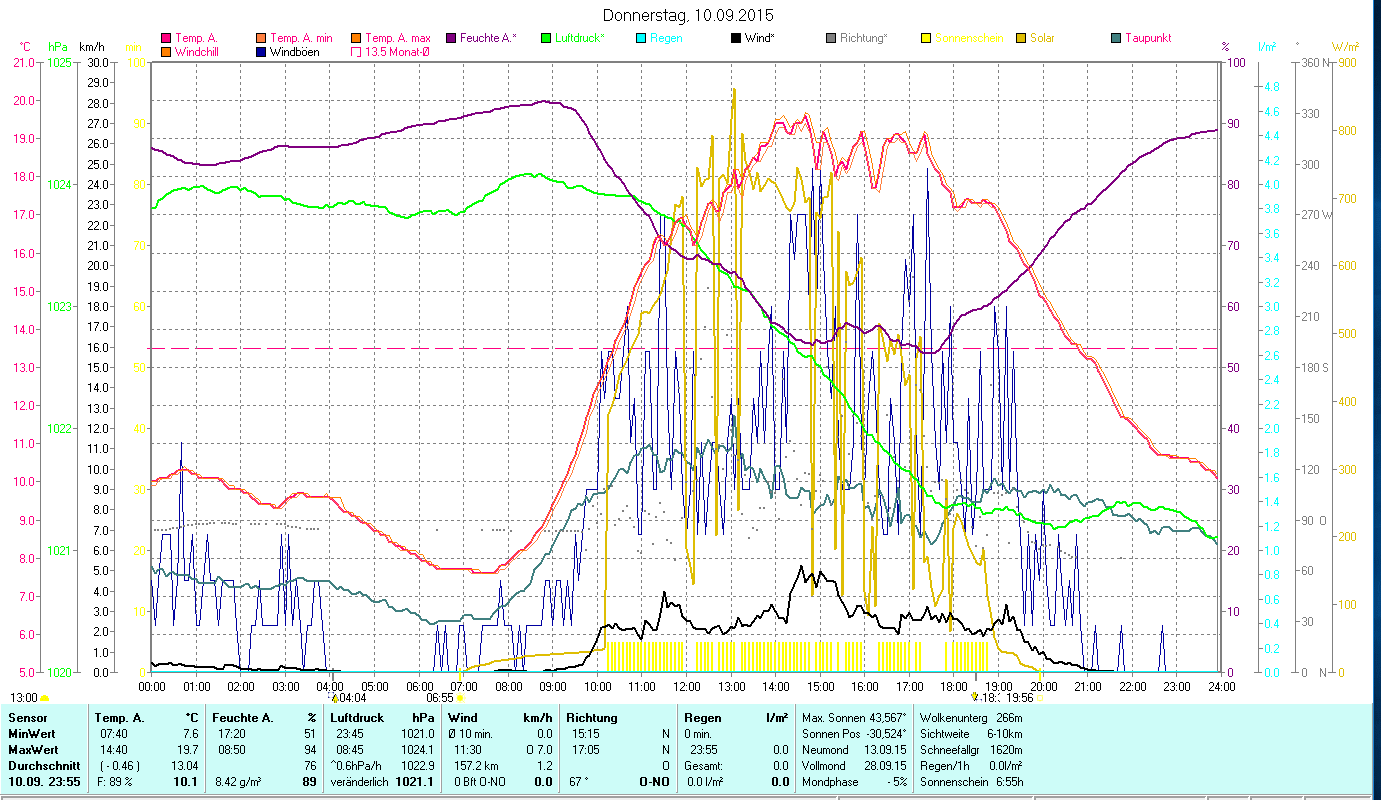Click the Taupunkt legend swatch
The width and height of the screenshot is (1381, 800).
click(1116, 38)
